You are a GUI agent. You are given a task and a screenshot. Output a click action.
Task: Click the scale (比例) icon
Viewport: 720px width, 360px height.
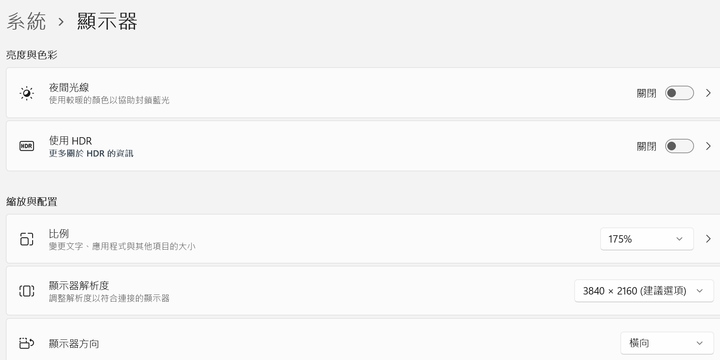click(27, 239)
